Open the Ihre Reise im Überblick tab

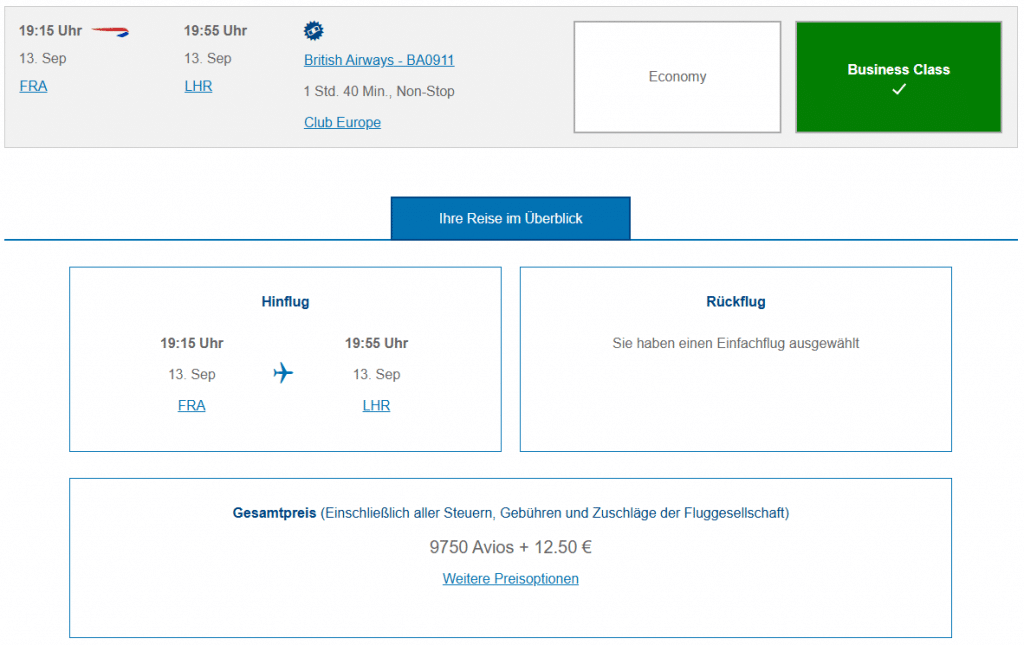coord(510,218)
